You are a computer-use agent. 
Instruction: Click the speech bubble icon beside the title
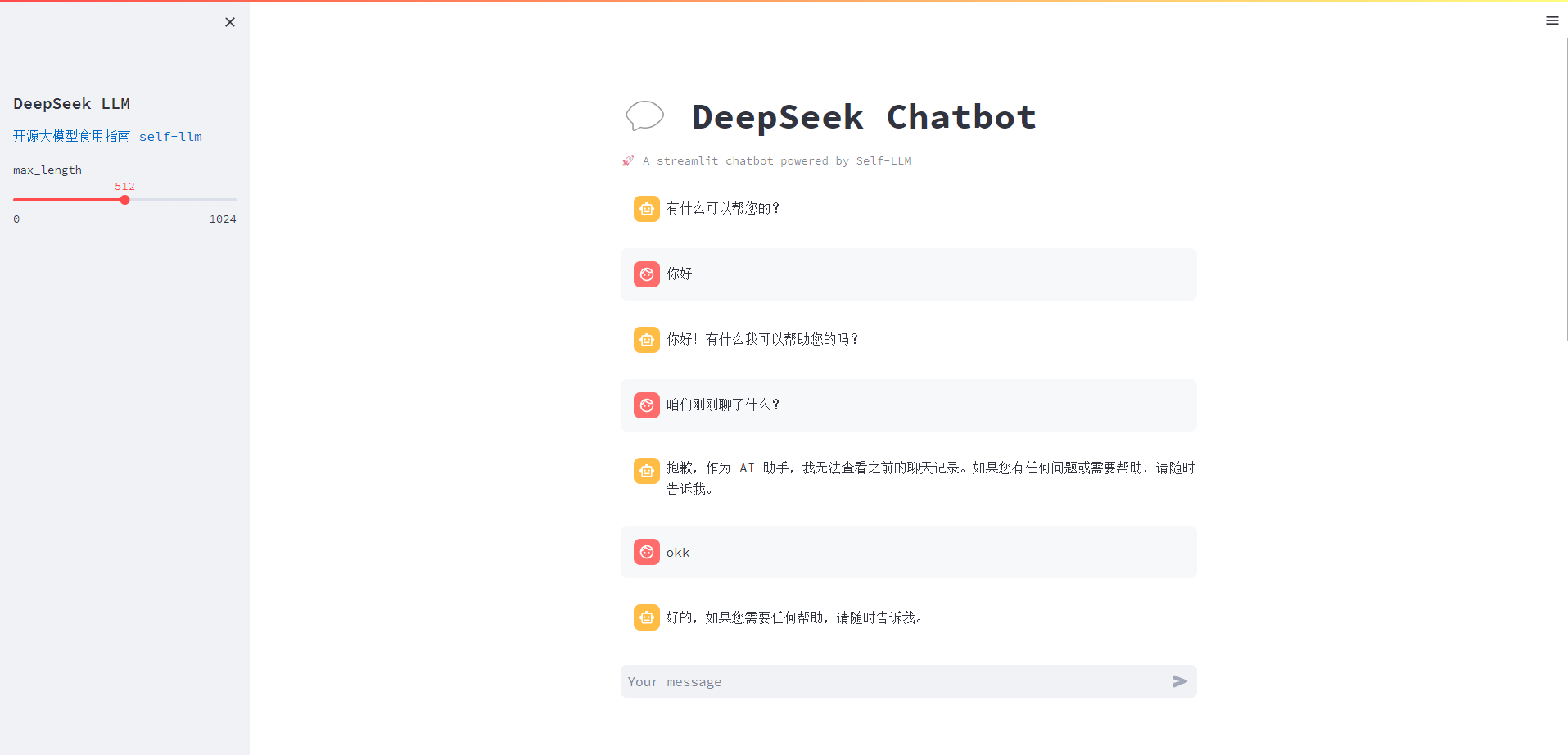tap(644, 116)
